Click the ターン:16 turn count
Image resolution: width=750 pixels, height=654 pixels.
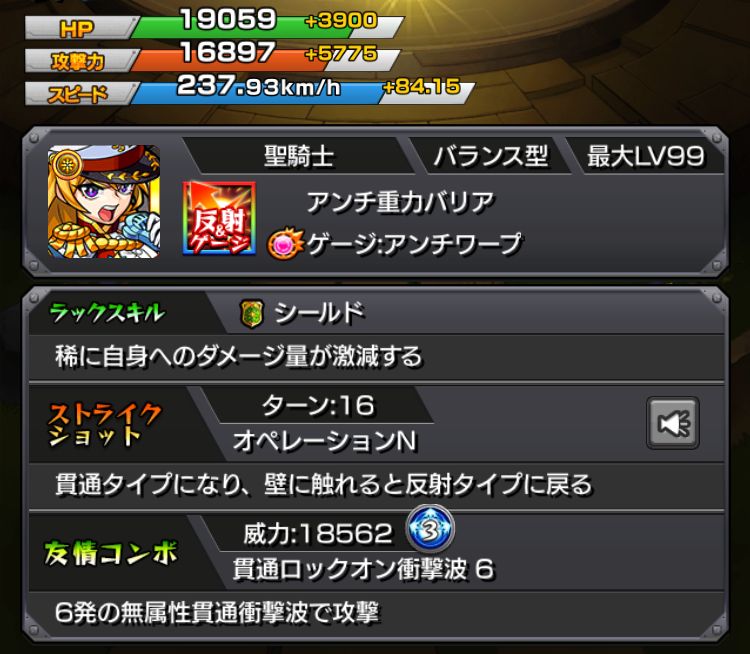click(318, 406)
